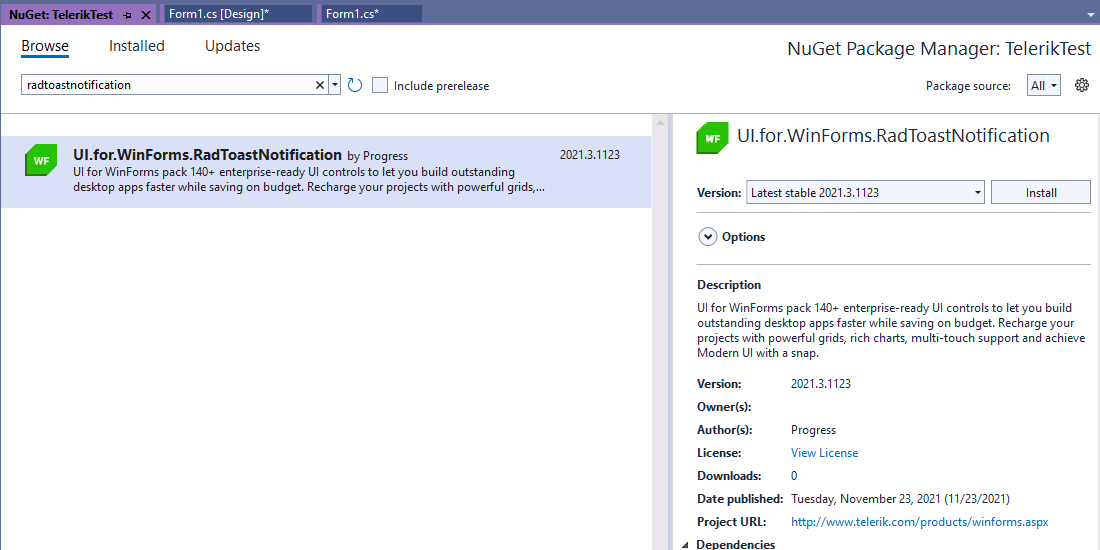Switch to the Browse tab
Image resolution: width=1100 pixels, height=550 pixels.
coord(45,46)
